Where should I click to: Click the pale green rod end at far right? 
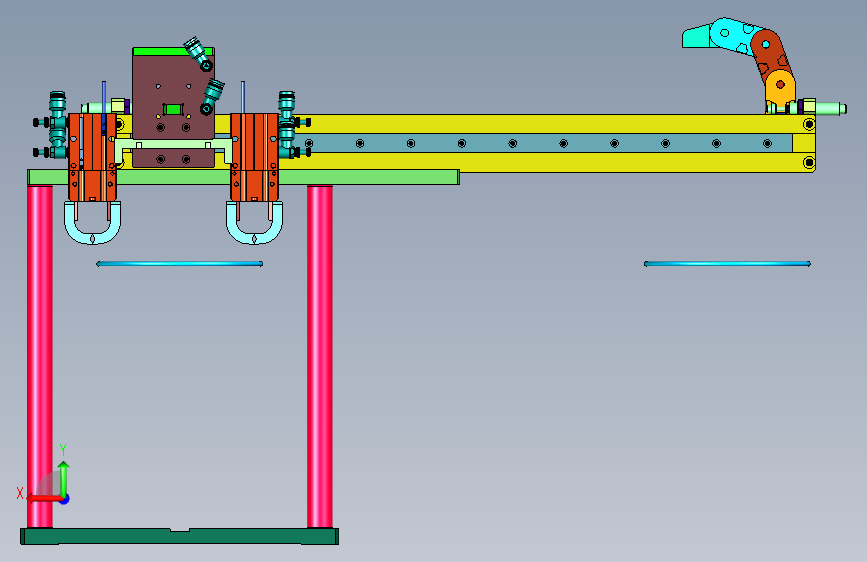click(831, 108)
